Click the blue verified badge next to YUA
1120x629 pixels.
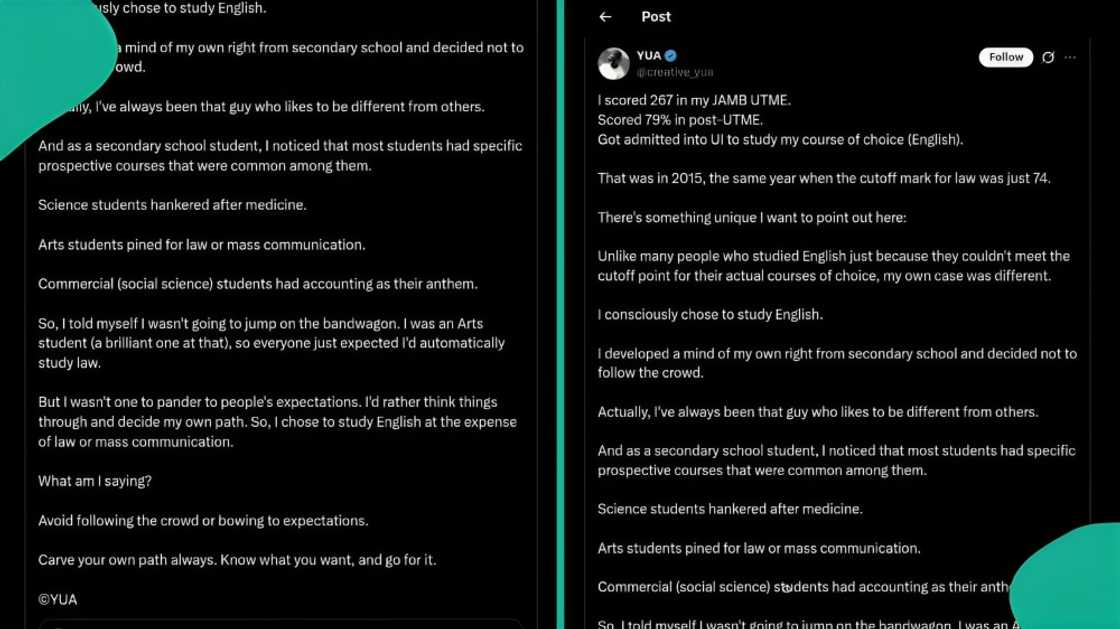(x=671, y=55)
